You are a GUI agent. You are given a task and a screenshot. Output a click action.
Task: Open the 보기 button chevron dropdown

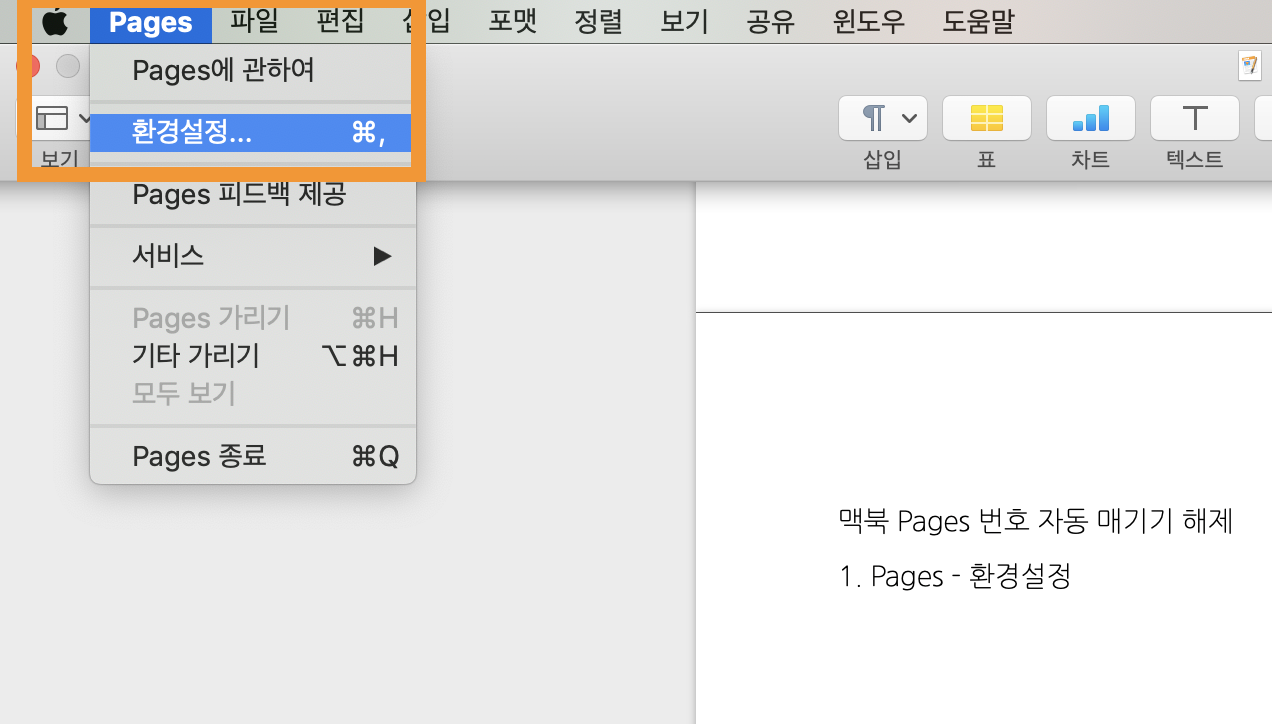85,117
